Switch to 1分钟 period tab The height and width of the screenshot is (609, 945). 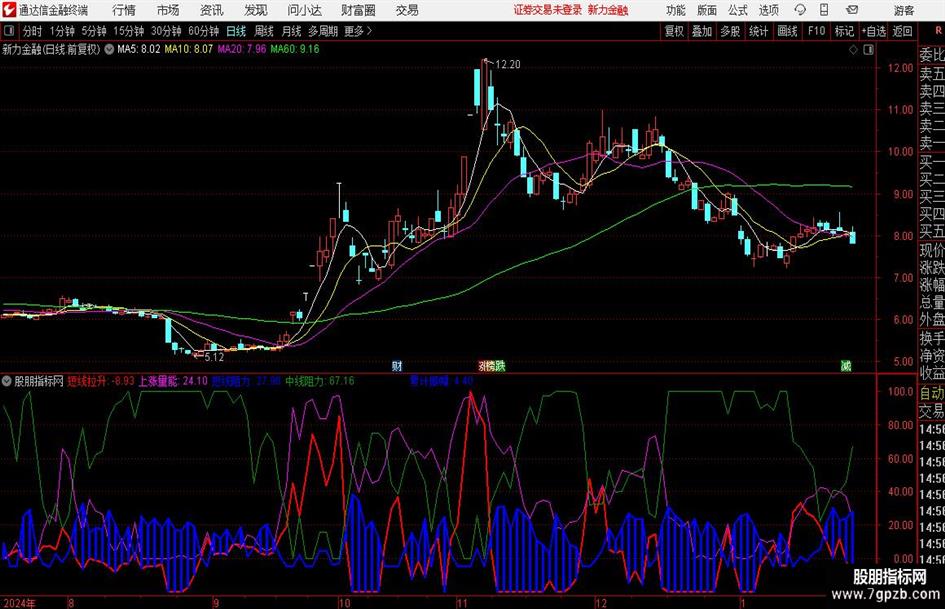61,31
